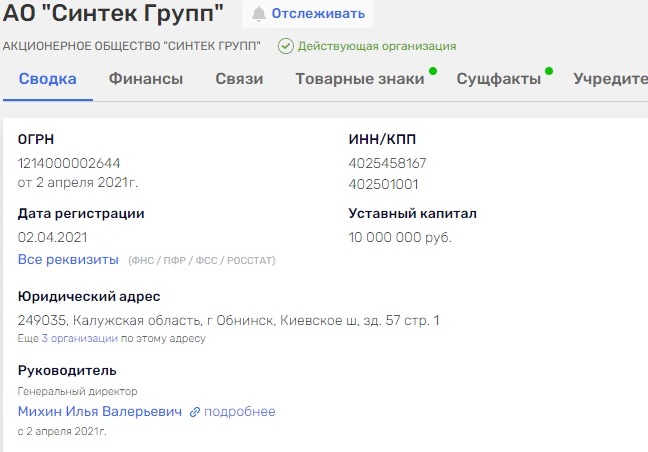Viewport: 648px width, 452px height.
Task: Click the chain link icon beside подробнее
Action: (195, 412)
